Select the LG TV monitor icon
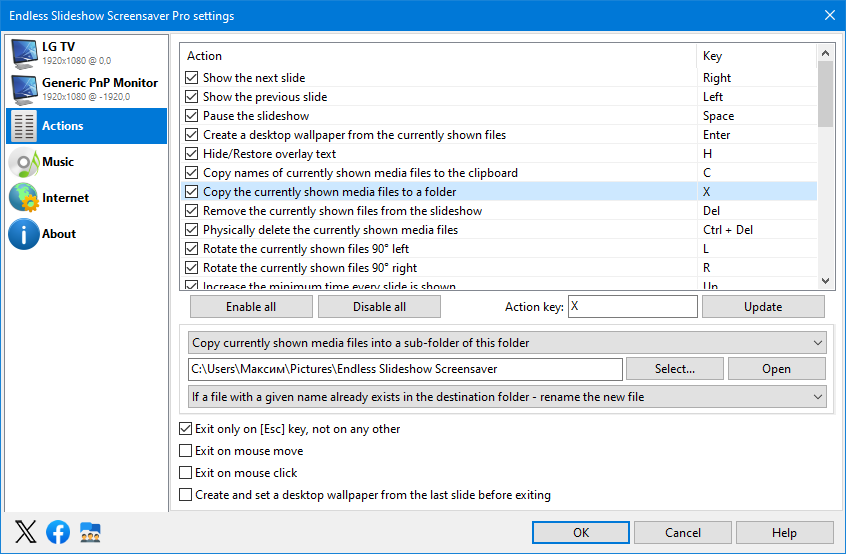The width and height of the screenshot is (846, 554). (25, 54)
